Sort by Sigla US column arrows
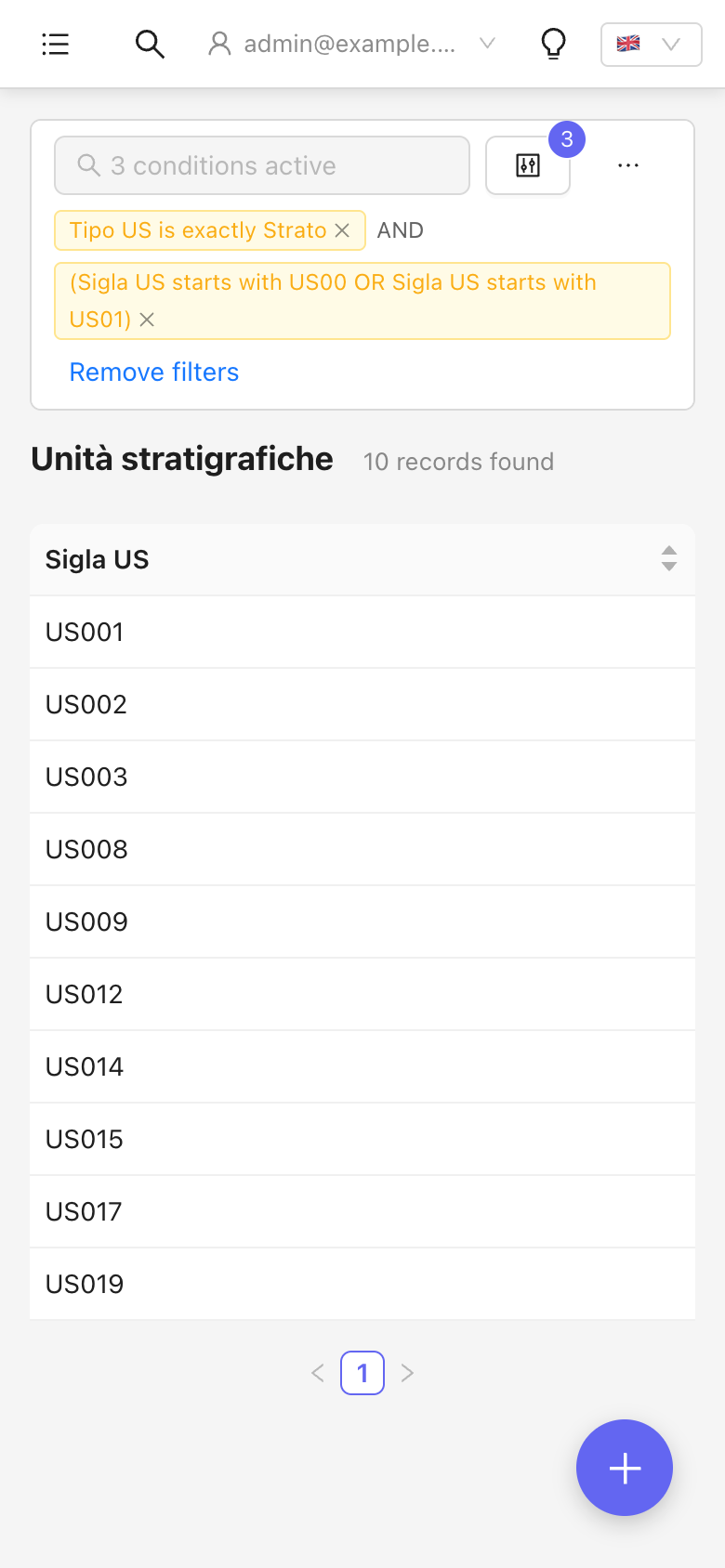 pos(669,558)
